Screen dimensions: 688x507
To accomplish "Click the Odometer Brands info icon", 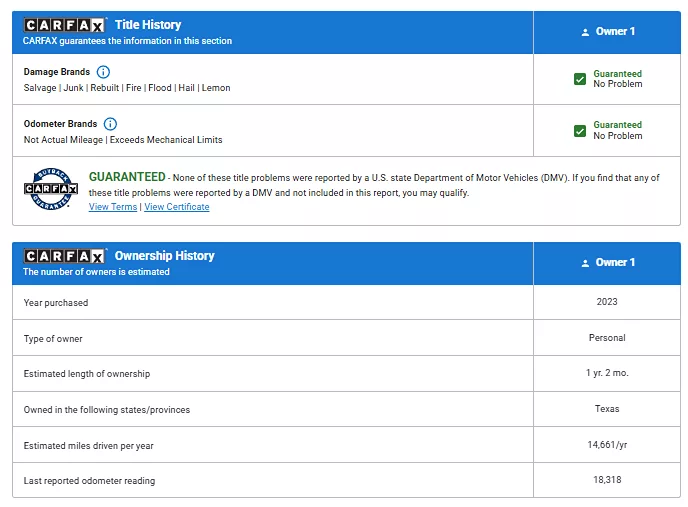I will tap(110, 124).
